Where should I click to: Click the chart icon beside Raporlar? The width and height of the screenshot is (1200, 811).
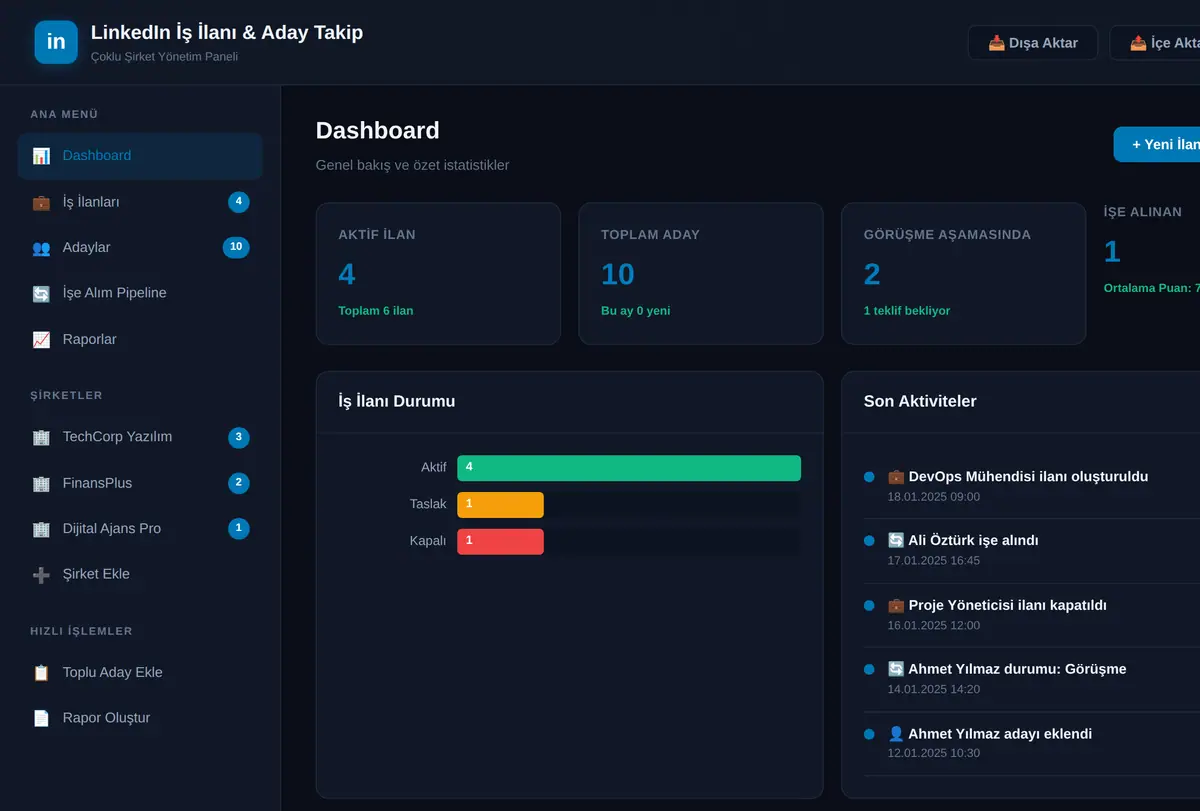(41, 340)
